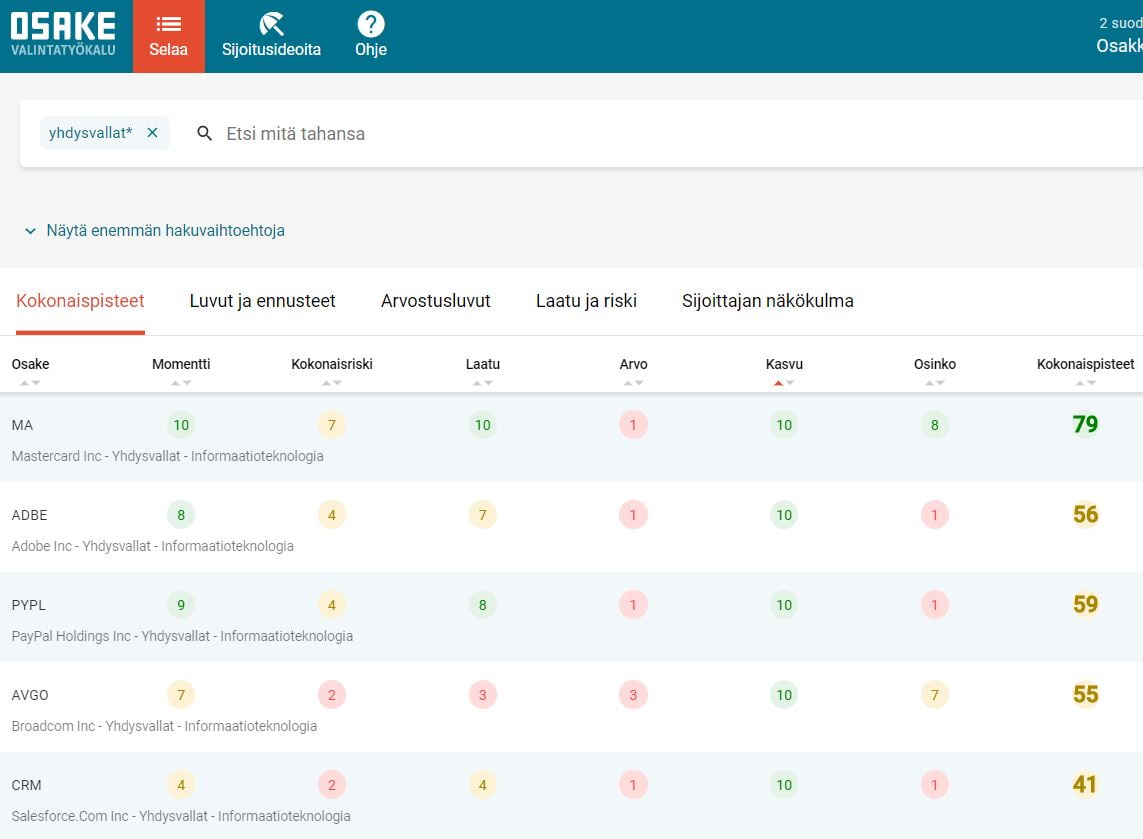Click ADBE's Laatu score badge 7

point(483,515)
